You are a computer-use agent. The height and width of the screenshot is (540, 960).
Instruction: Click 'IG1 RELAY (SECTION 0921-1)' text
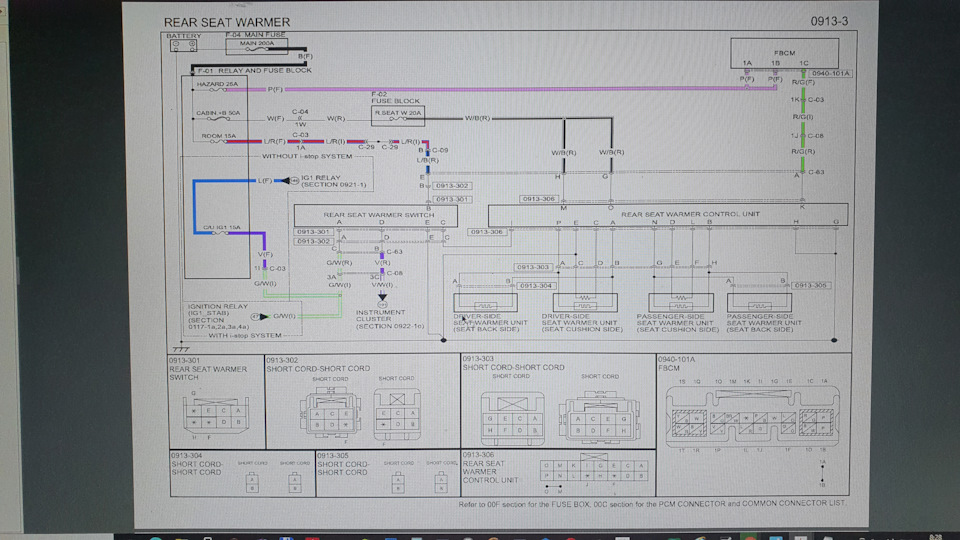click(x=334, y=181)
